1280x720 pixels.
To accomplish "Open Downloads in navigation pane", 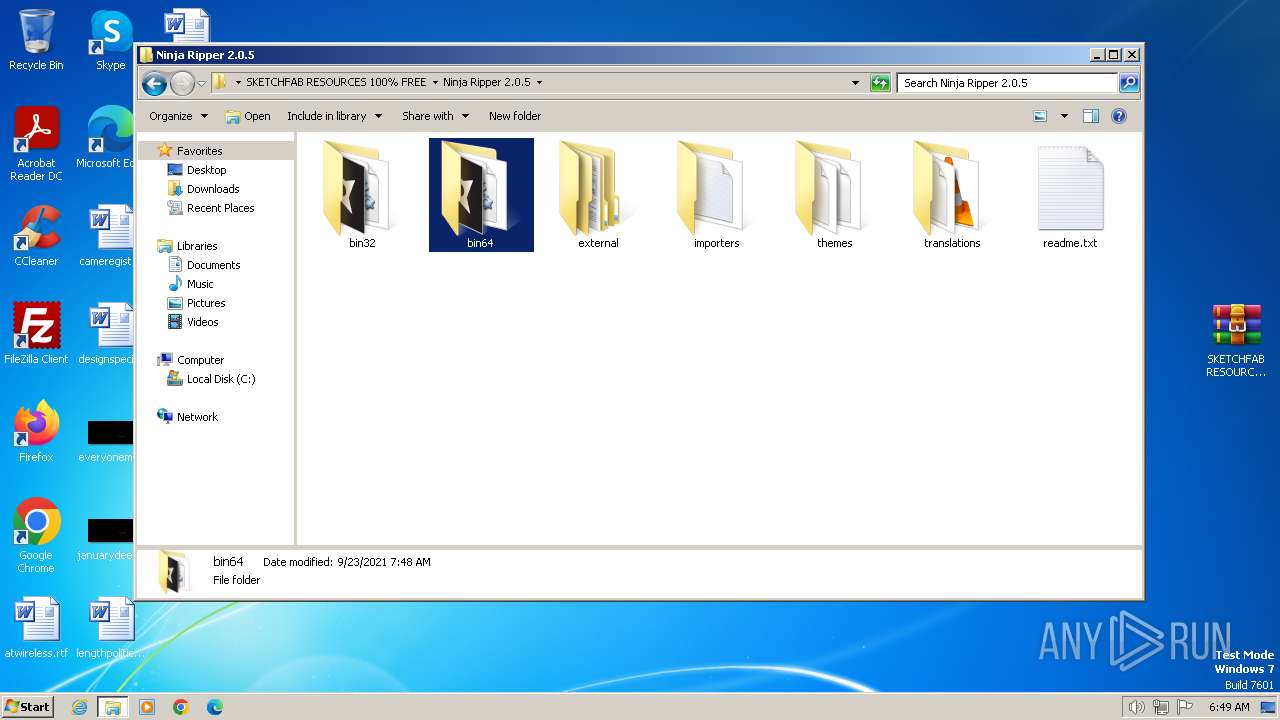I will [x=213, y=189].
